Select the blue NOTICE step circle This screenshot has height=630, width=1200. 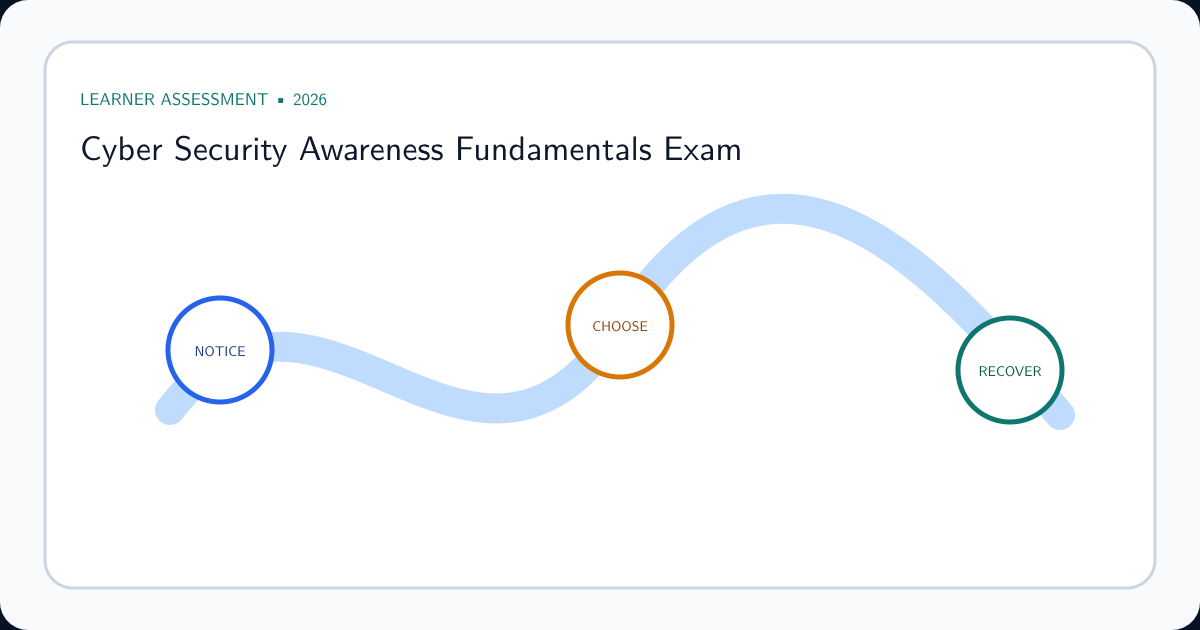220,351
